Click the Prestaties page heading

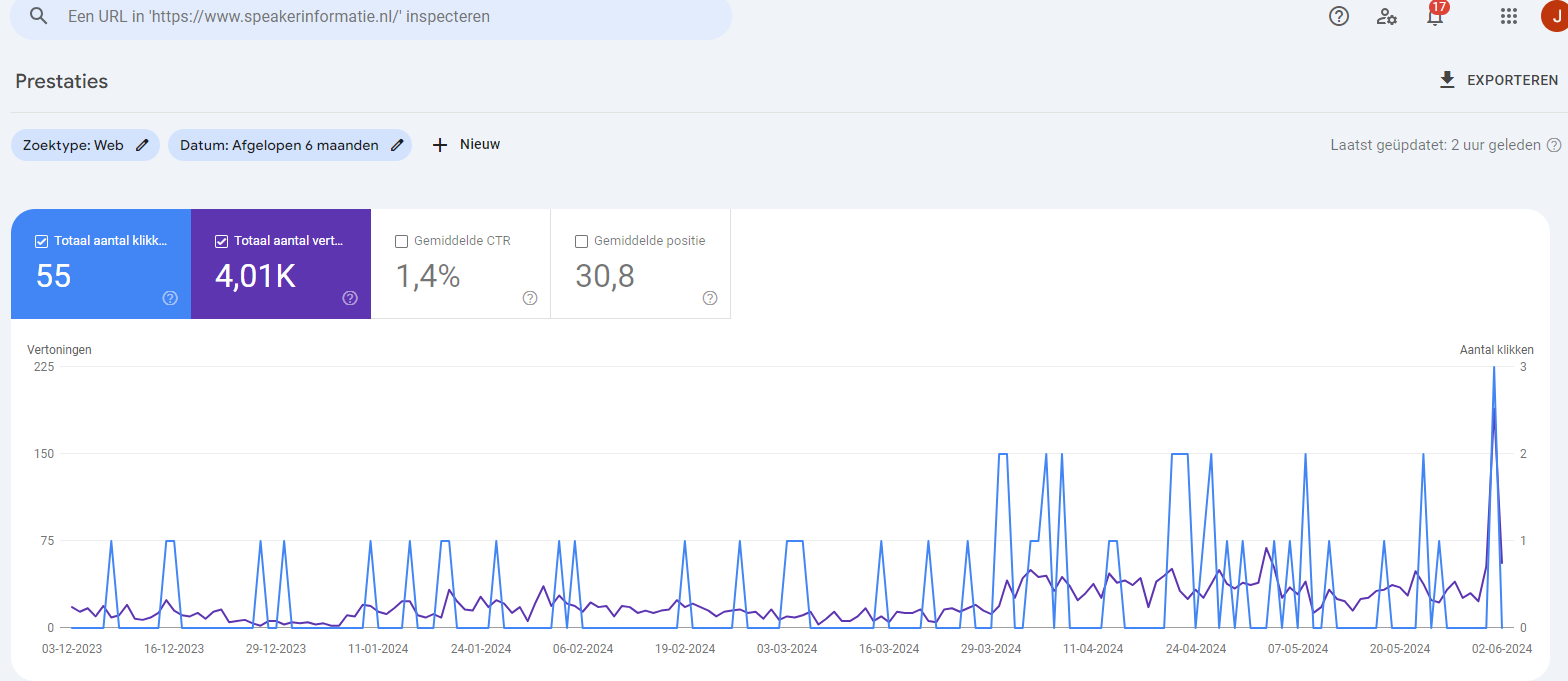pyautogui.click(x=62, y=81)
